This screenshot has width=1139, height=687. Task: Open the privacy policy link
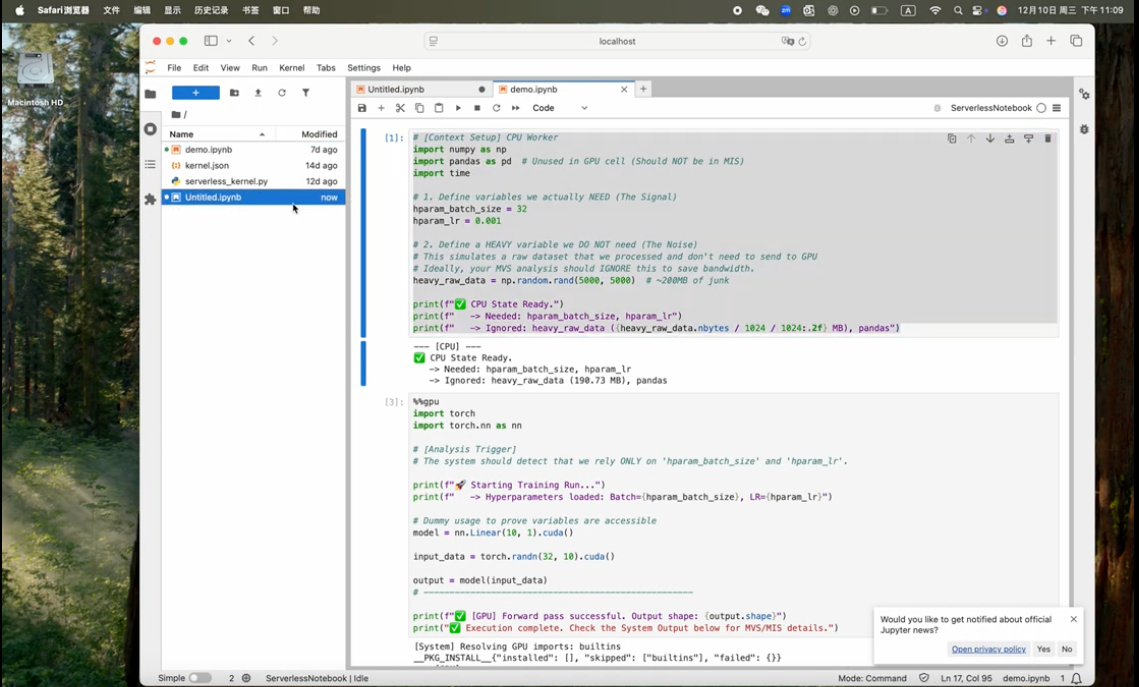click(x=988, y=649)
